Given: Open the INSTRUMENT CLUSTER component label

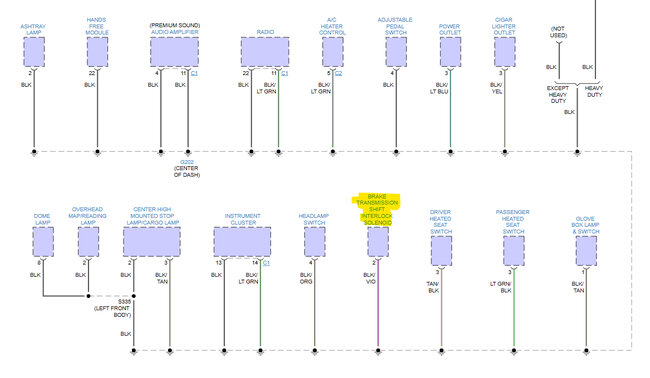Looking at the screenshot, I should tap(243, 219).
